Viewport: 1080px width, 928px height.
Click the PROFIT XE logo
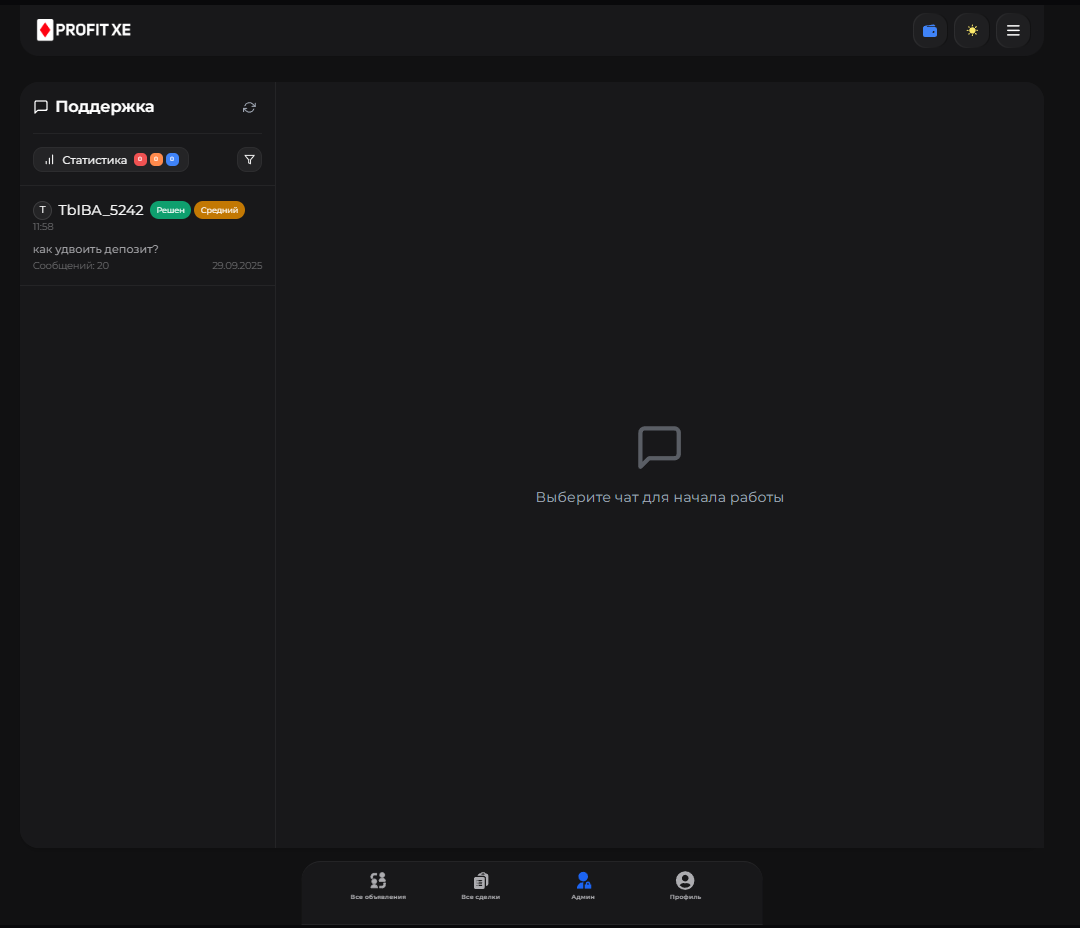[84, 30]
